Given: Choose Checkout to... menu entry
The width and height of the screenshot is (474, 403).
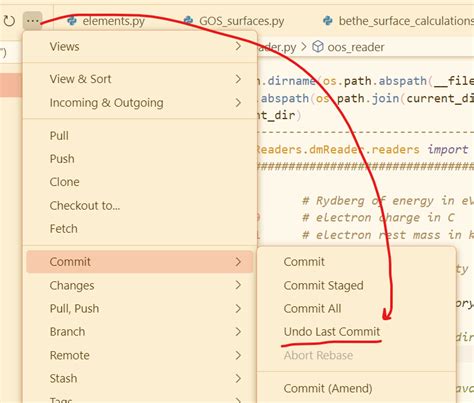Looking at the screenshot, I should tap(140, 205).
